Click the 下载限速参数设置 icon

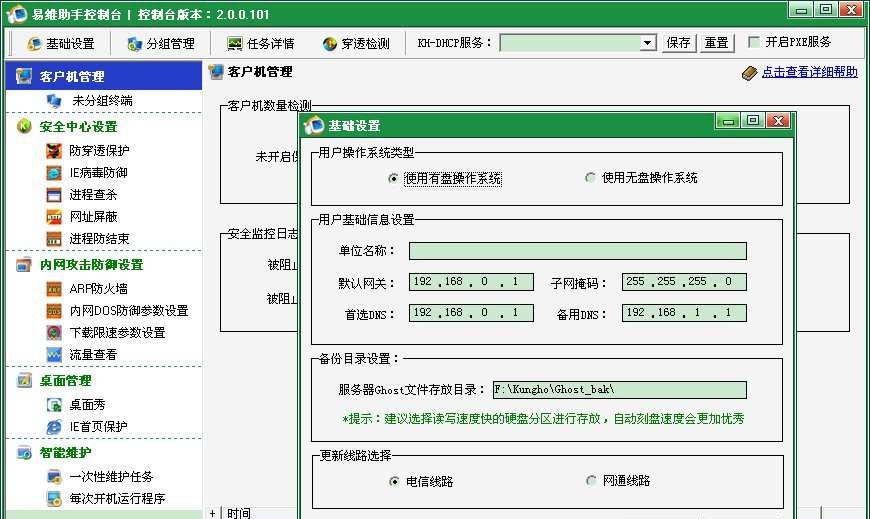[54, 332]
